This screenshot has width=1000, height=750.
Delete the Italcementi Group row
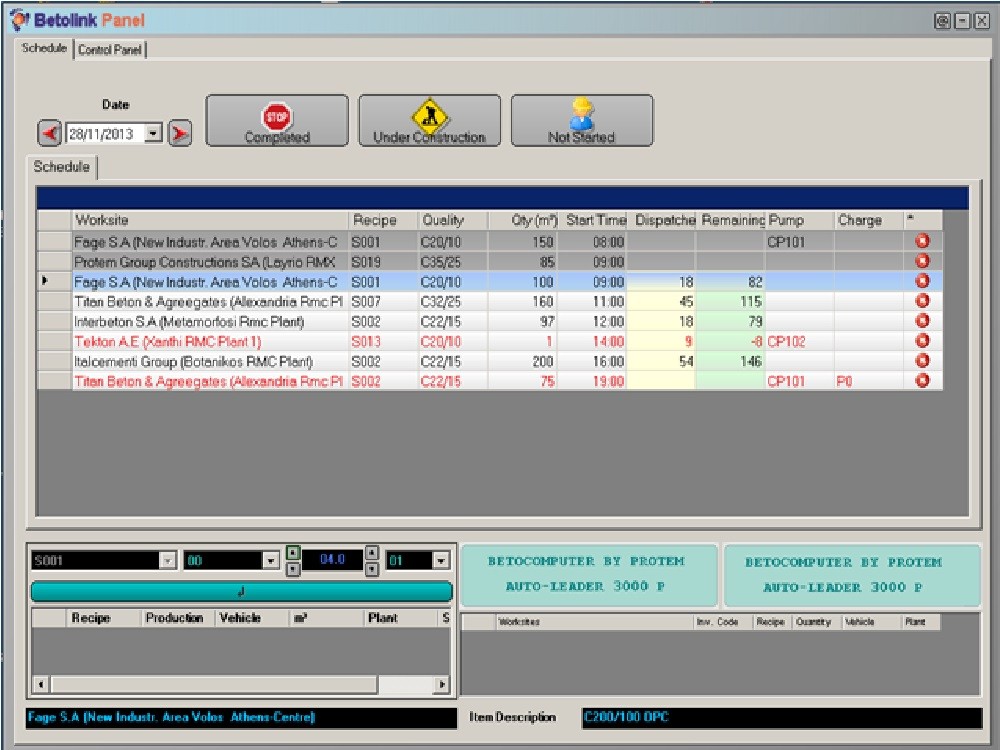922,360
